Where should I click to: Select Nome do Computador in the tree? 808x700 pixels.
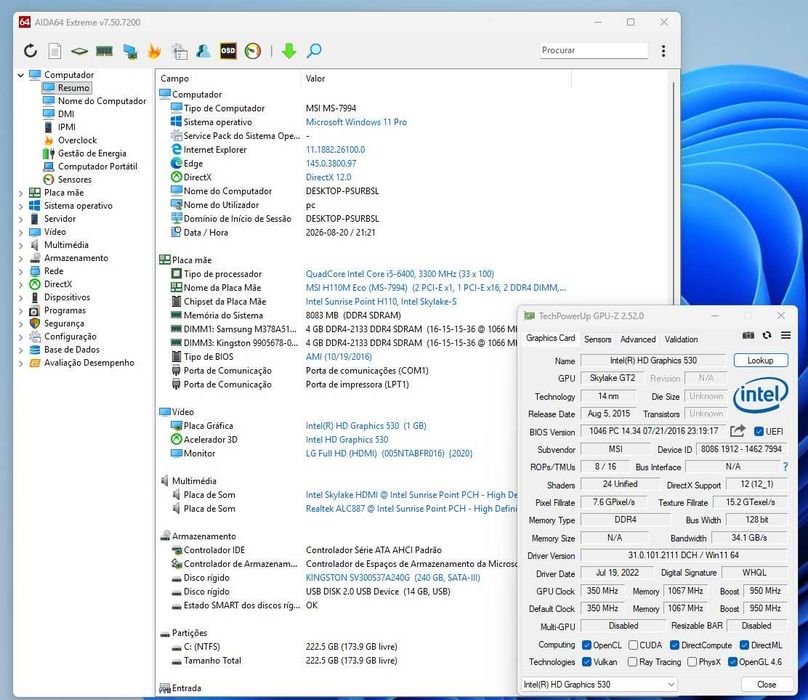point(102,101)
